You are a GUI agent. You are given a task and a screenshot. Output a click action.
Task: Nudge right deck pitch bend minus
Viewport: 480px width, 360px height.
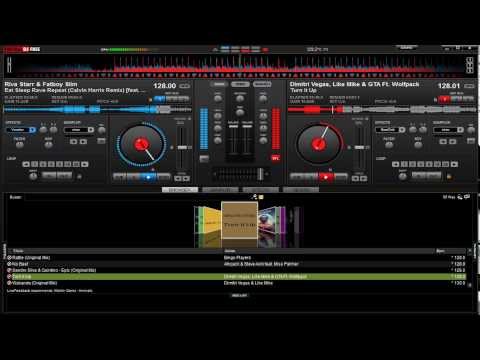click(x=355, y=179)
